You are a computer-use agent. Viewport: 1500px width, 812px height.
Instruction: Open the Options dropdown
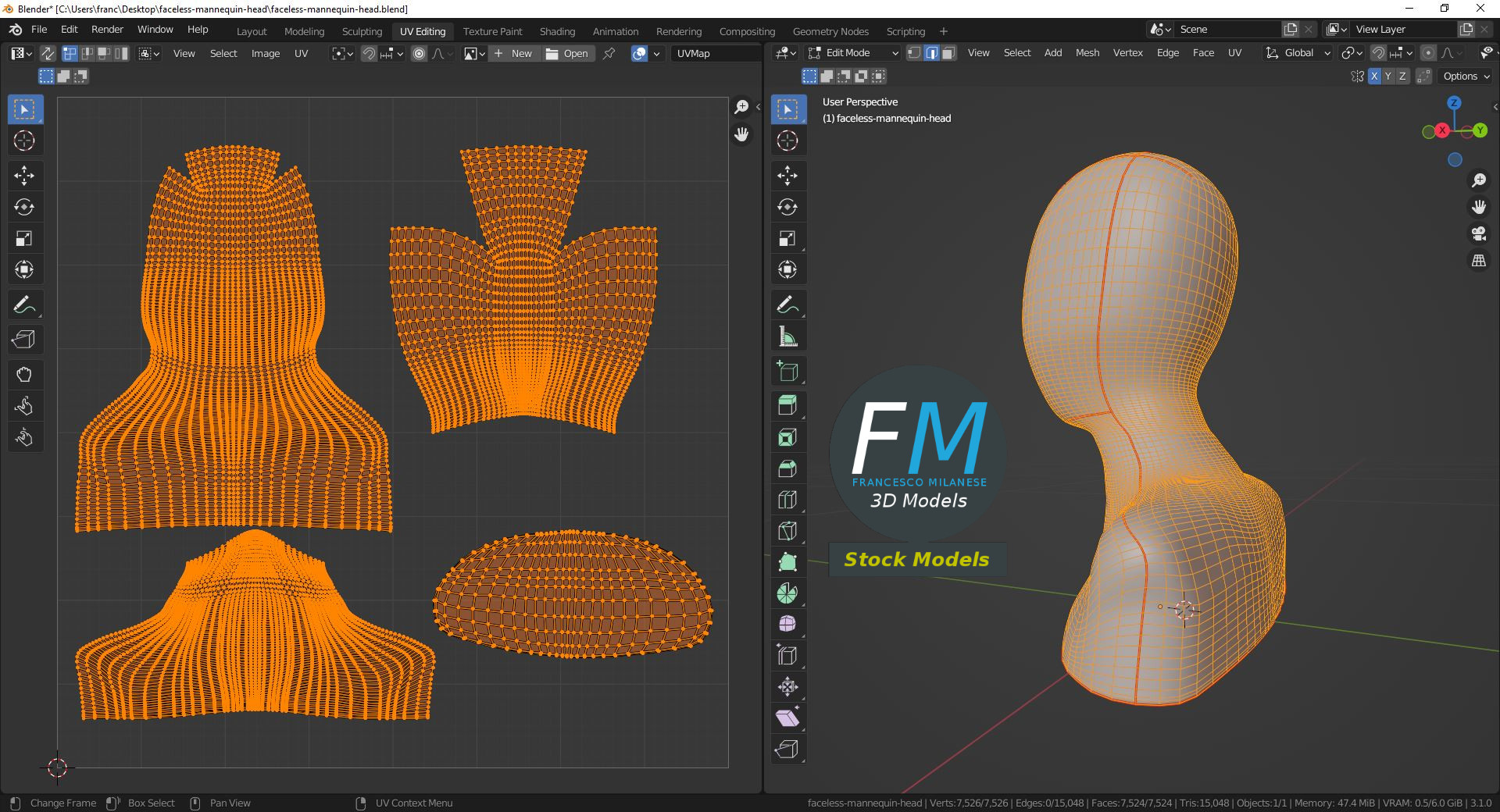[x=1466, y=76]
